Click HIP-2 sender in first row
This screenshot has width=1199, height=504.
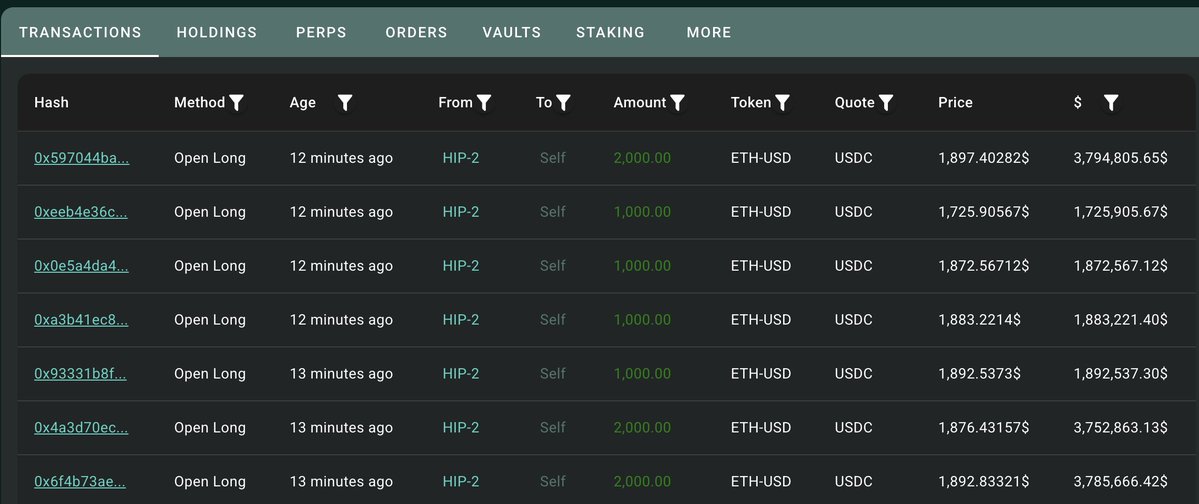click(x=461, y=158)
